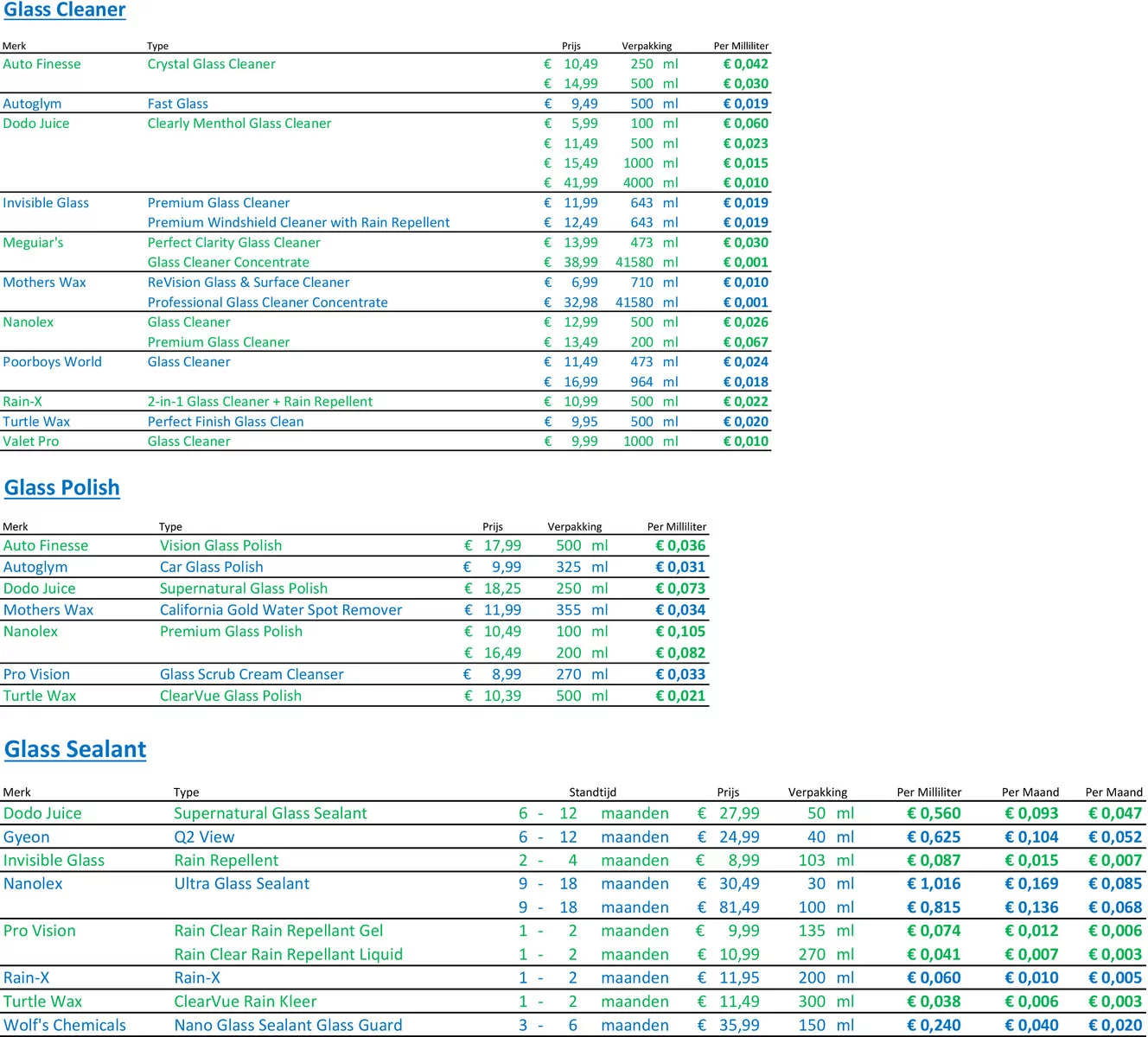Select Perfect Finish Glass Clean cell

point(226,422)
